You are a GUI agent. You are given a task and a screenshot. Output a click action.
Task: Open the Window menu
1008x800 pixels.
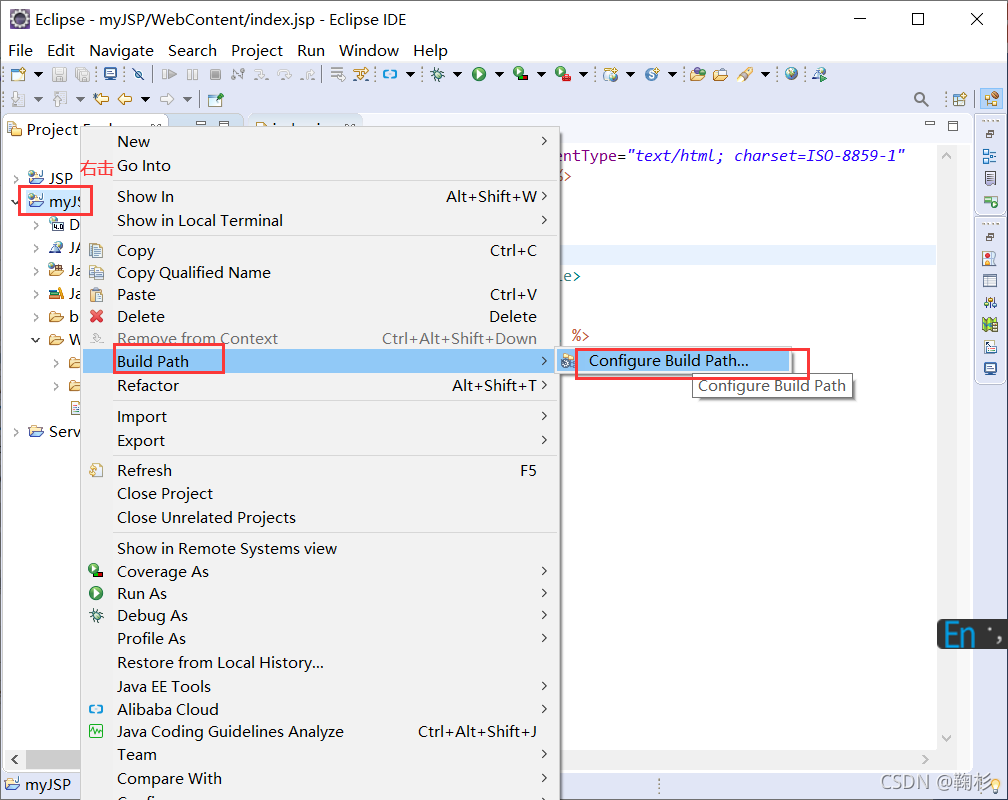click(368, 51)
